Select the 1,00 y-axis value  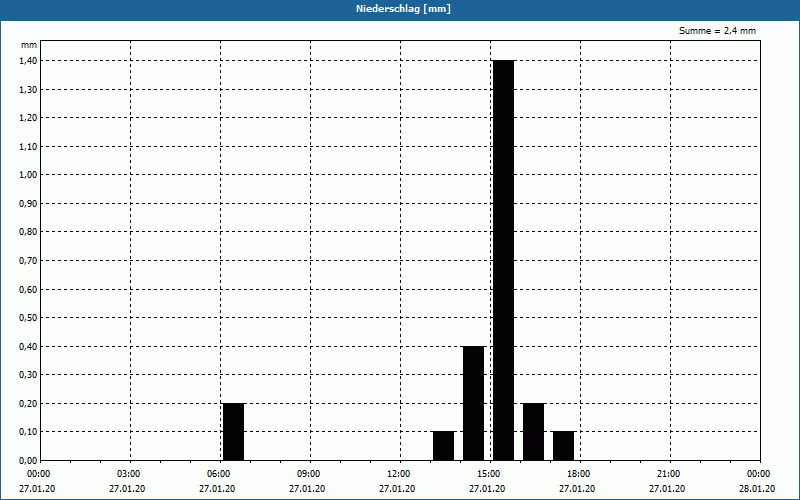point(29,175)
